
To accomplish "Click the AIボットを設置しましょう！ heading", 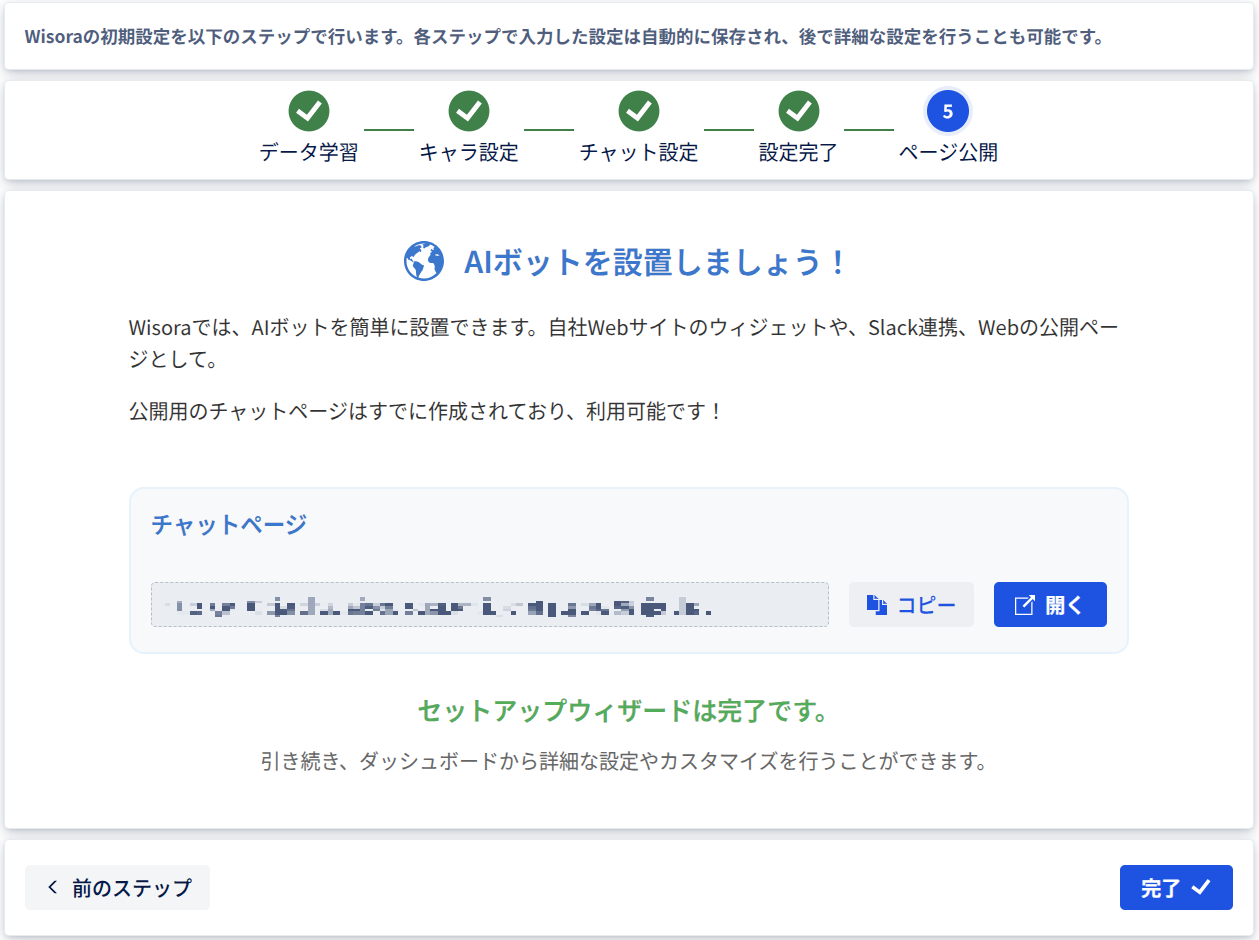I will click(x=657, y=262).
